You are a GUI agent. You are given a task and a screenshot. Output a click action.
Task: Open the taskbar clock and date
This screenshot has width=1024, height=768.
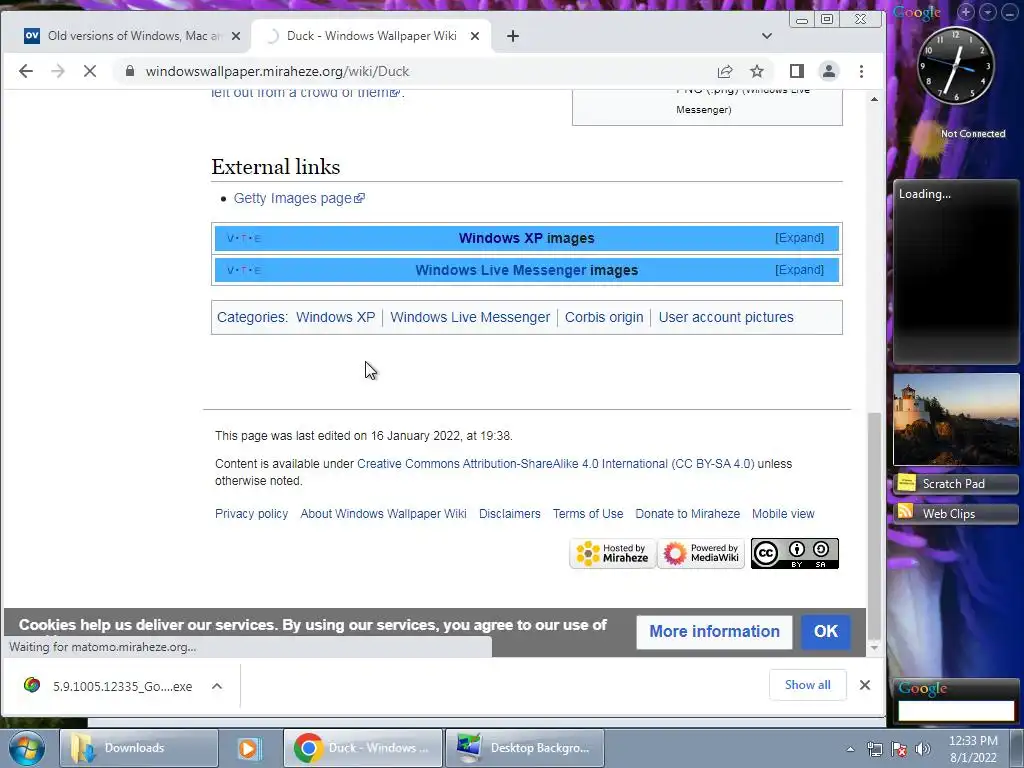pyautogui.click(x=974, y=749)
